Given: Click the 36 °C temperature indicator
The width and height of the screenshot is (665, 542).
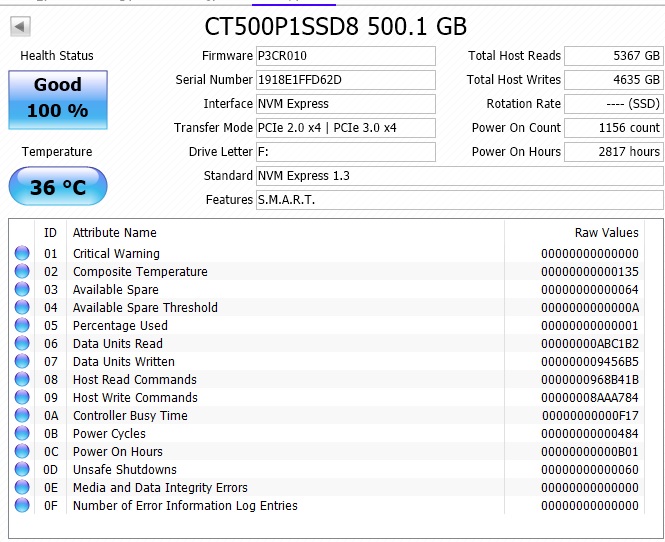Looking at the screenshot, I should (x=58, y=186).
